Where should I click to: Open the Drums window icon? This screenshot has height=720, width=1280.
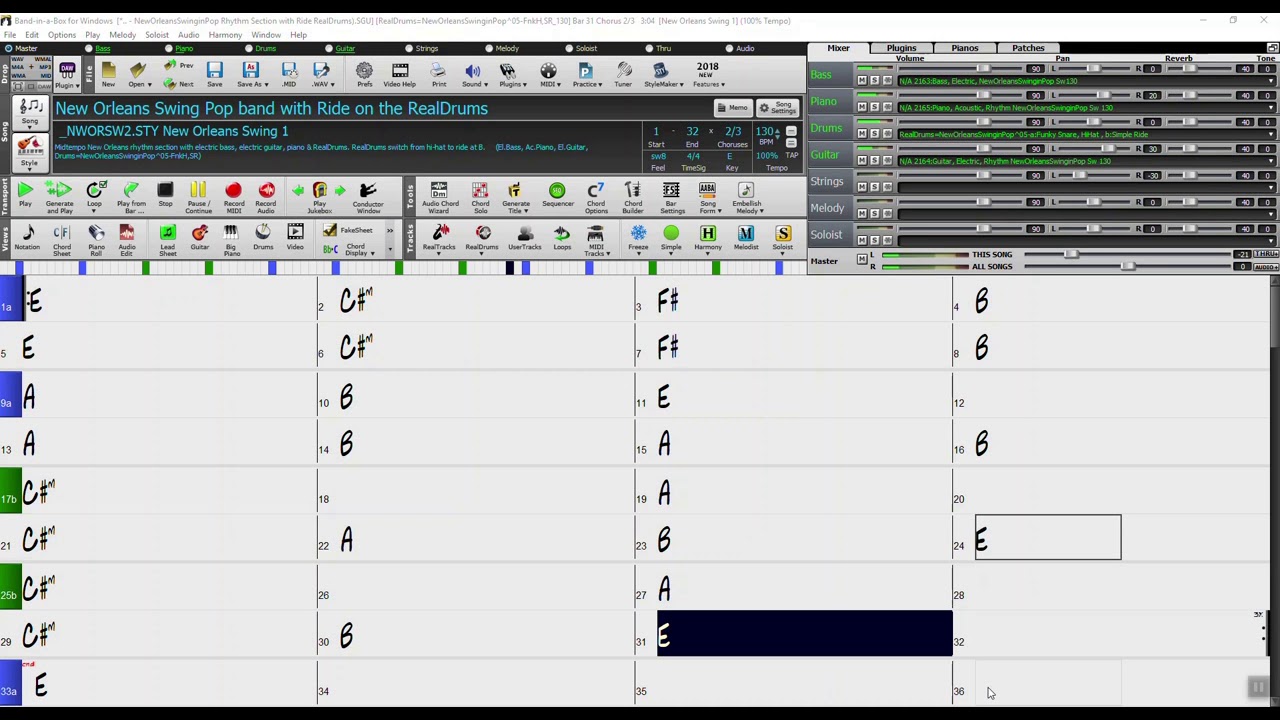(x=263, y=238)
